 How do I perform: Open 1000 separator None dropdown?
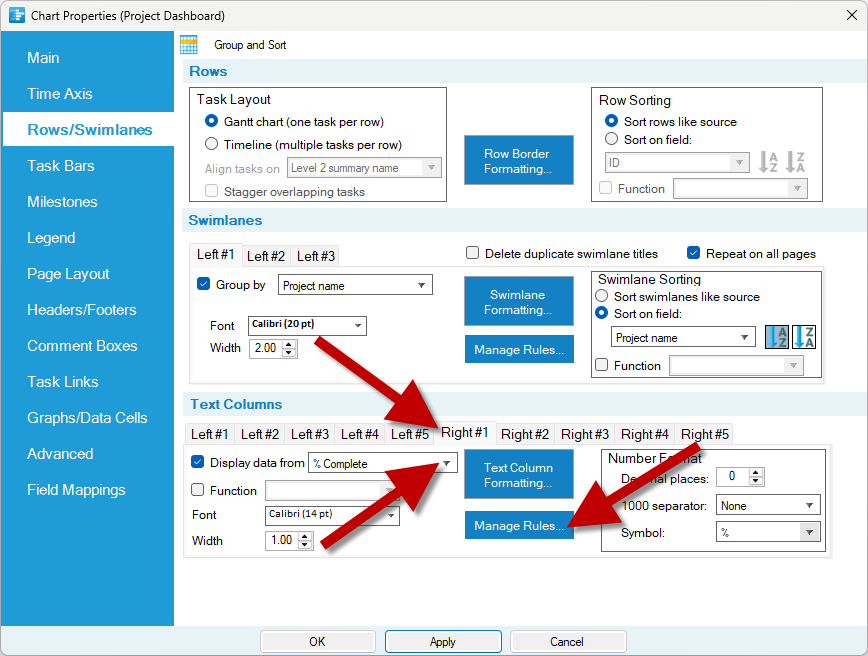[768, 505]
